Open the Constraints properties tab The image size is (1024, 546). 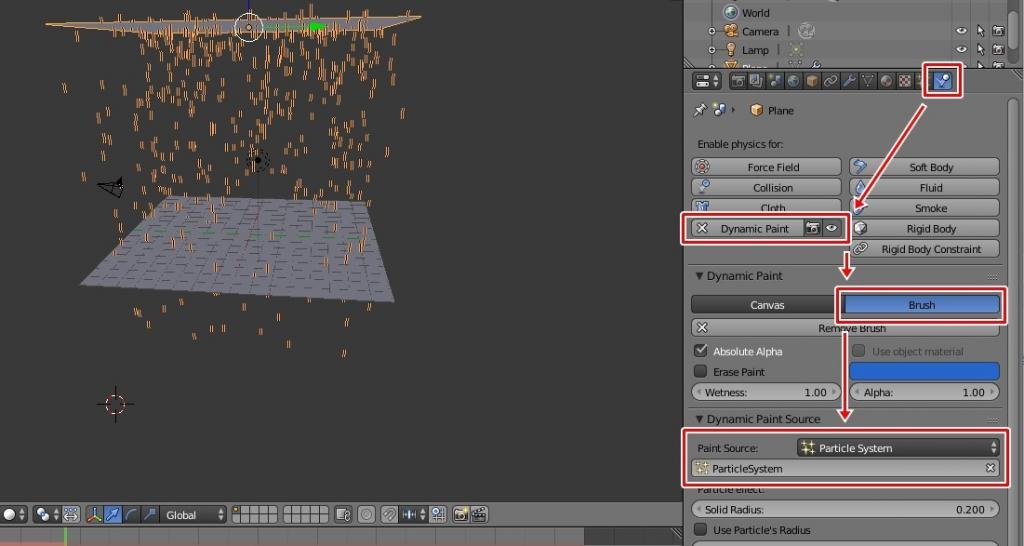click(830, 81)
